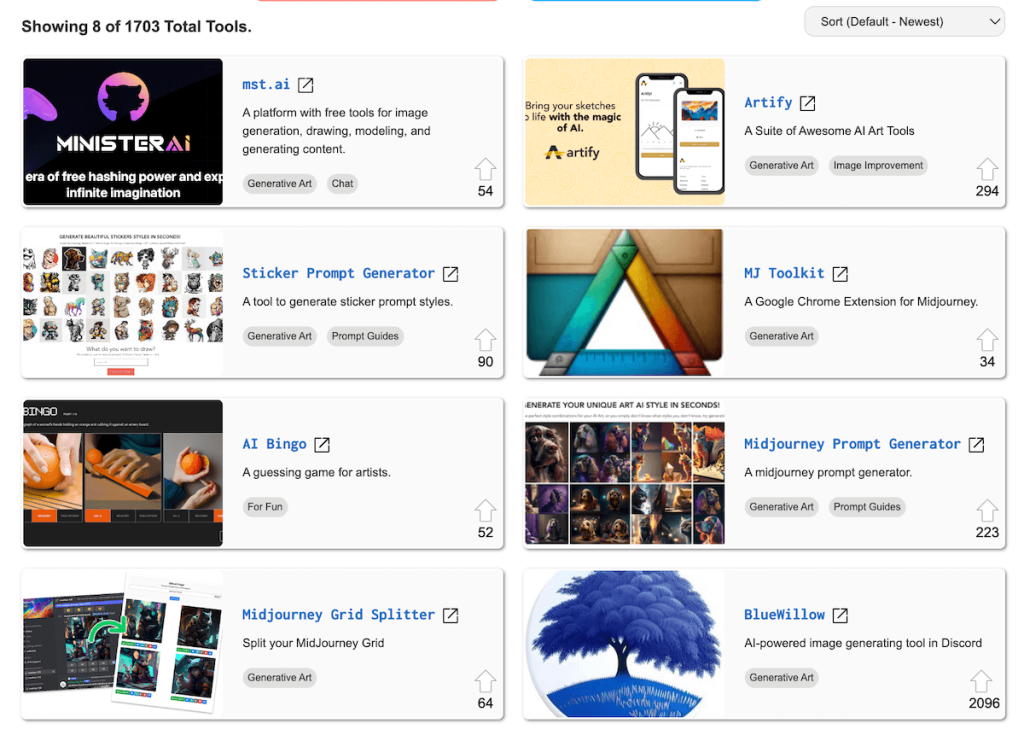Open Midjourney Grid Splitter external link icon

[451, 615]
